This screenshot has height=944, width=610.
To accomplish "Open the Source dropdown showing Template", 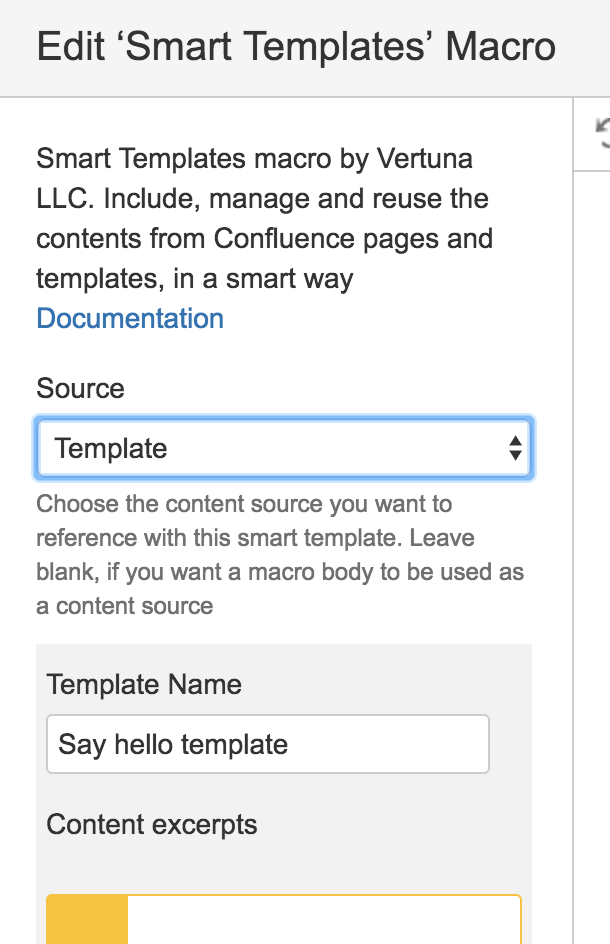I will [284, 449].
